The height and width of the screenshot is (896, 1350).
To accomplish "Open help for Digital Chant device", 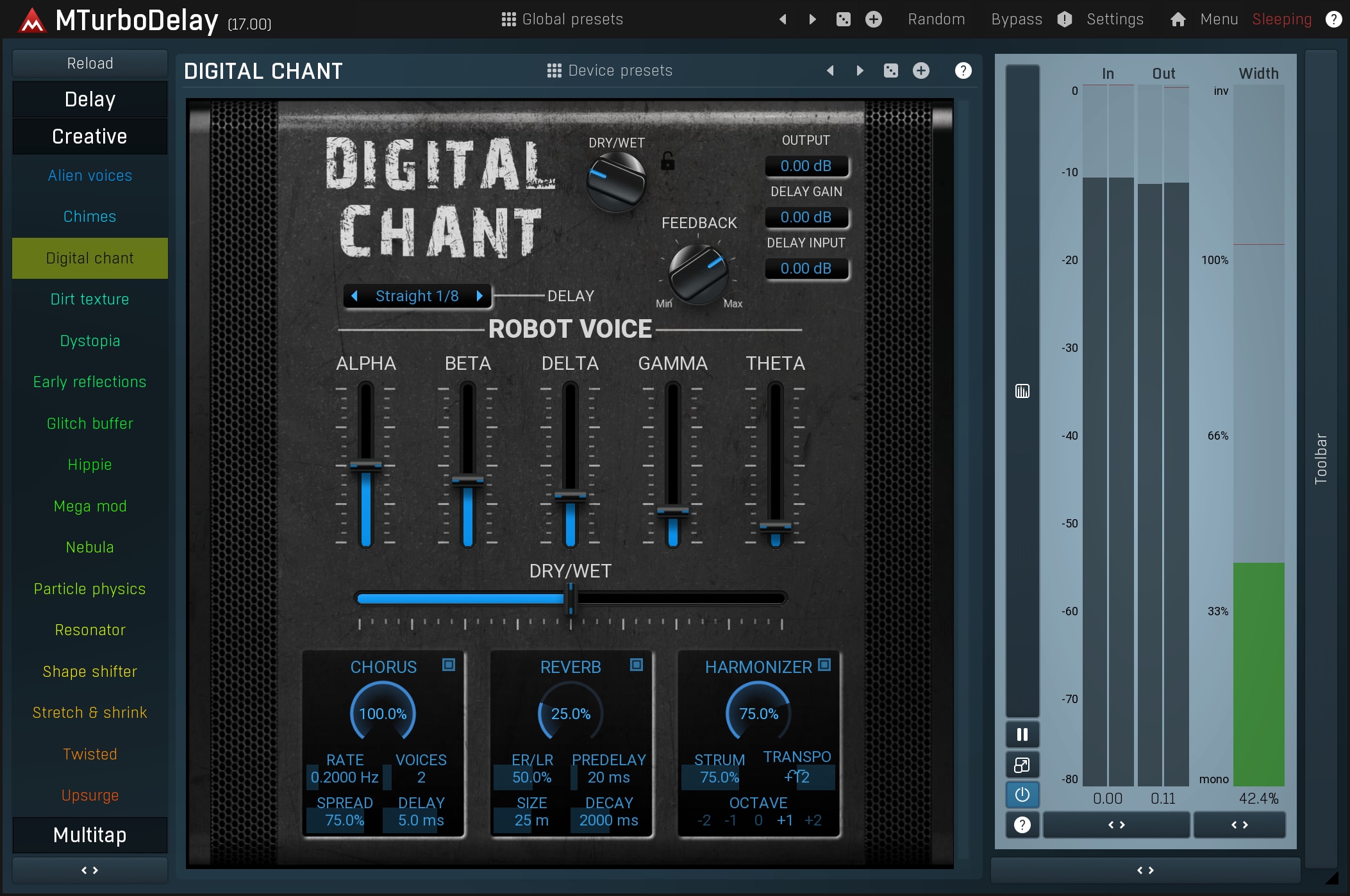I will 963,71.
